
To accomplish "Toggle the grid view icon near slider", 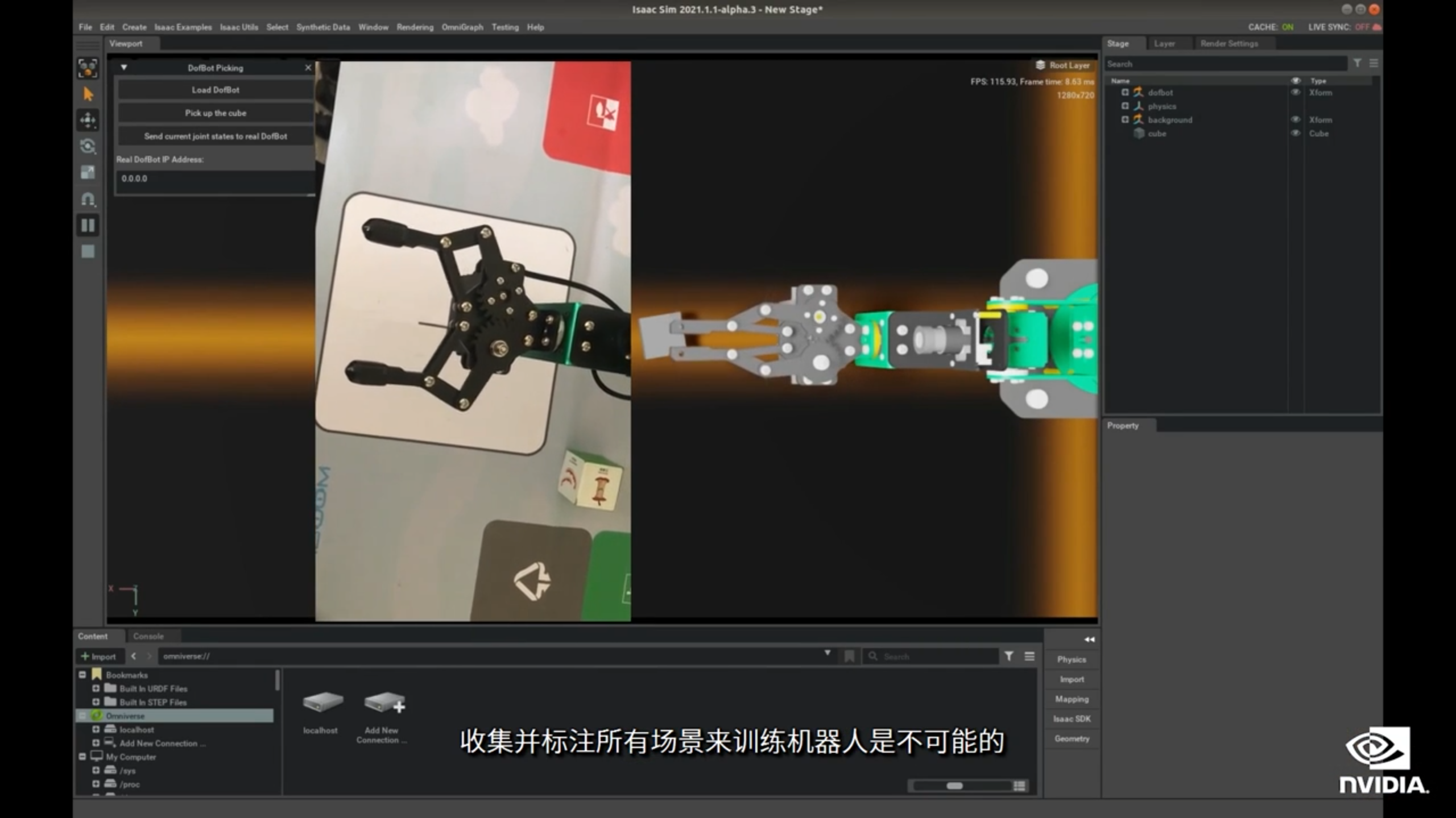I will click(x=1019, y=786).
